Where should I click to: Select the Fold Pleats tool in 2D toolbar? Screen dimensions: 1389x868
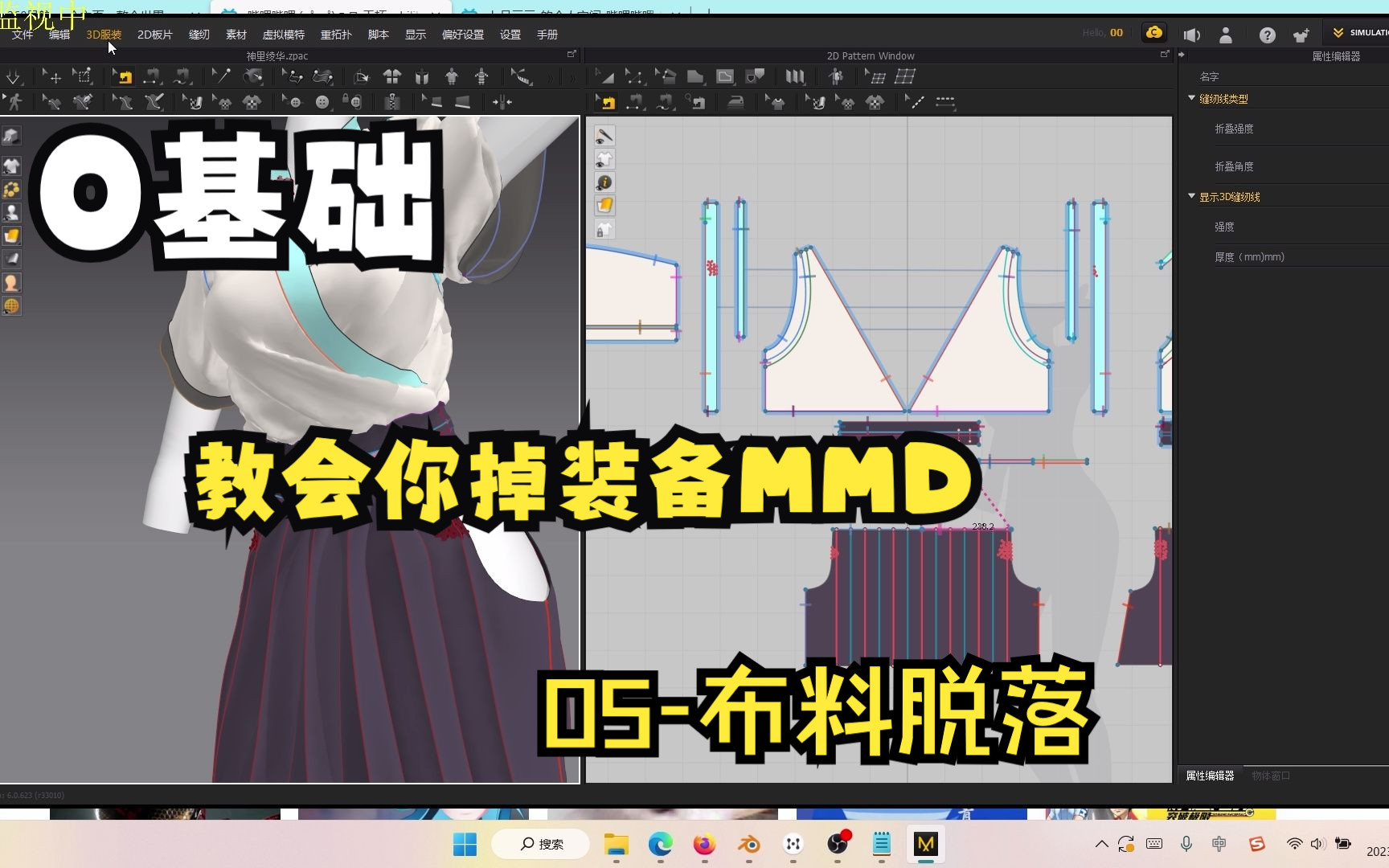coord(795,77)
